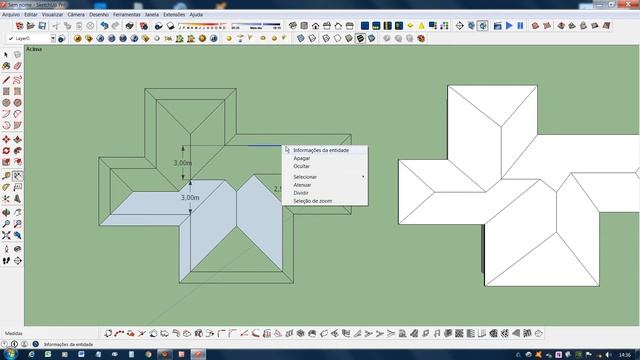Use the Pan hand tool
640x360 pixels.
[18, 213]
